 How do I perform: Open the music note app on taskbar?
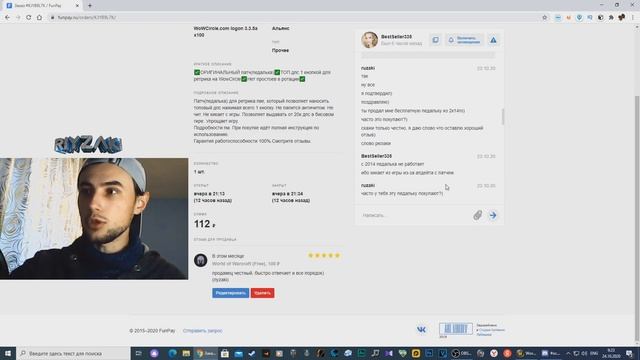point(375,353)
